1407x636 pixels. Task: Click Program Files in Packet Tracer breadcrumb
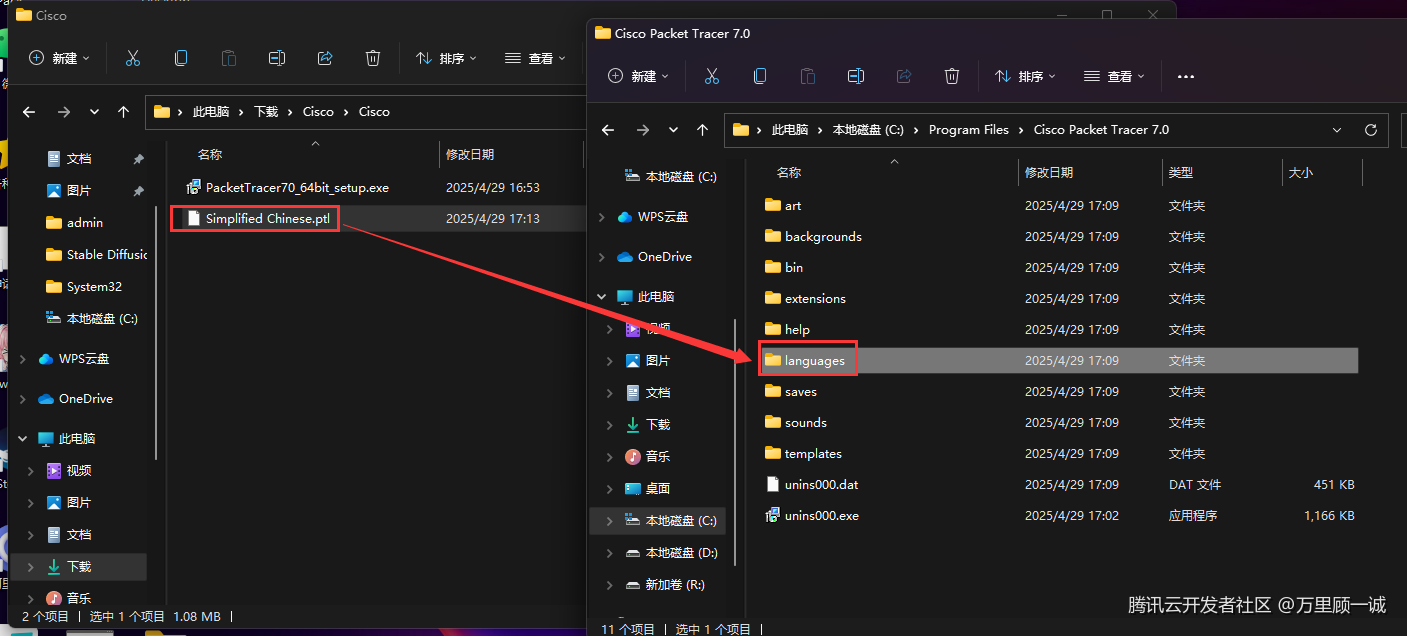pos(968,130)
